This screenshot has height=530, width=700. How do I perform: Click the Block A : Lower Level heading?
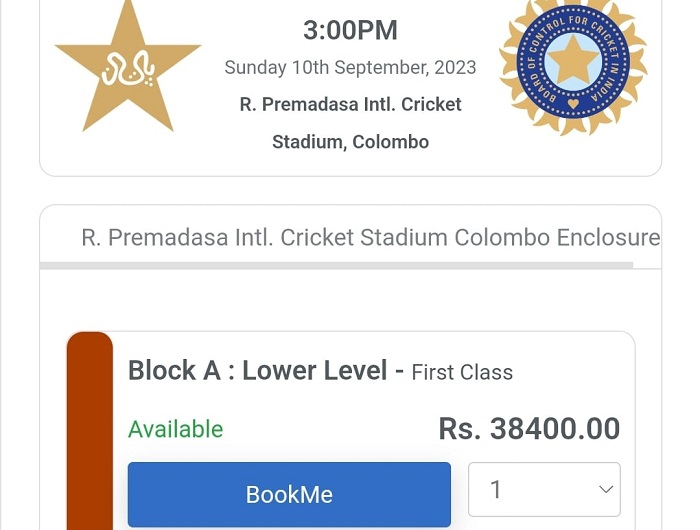pos(258,370)
